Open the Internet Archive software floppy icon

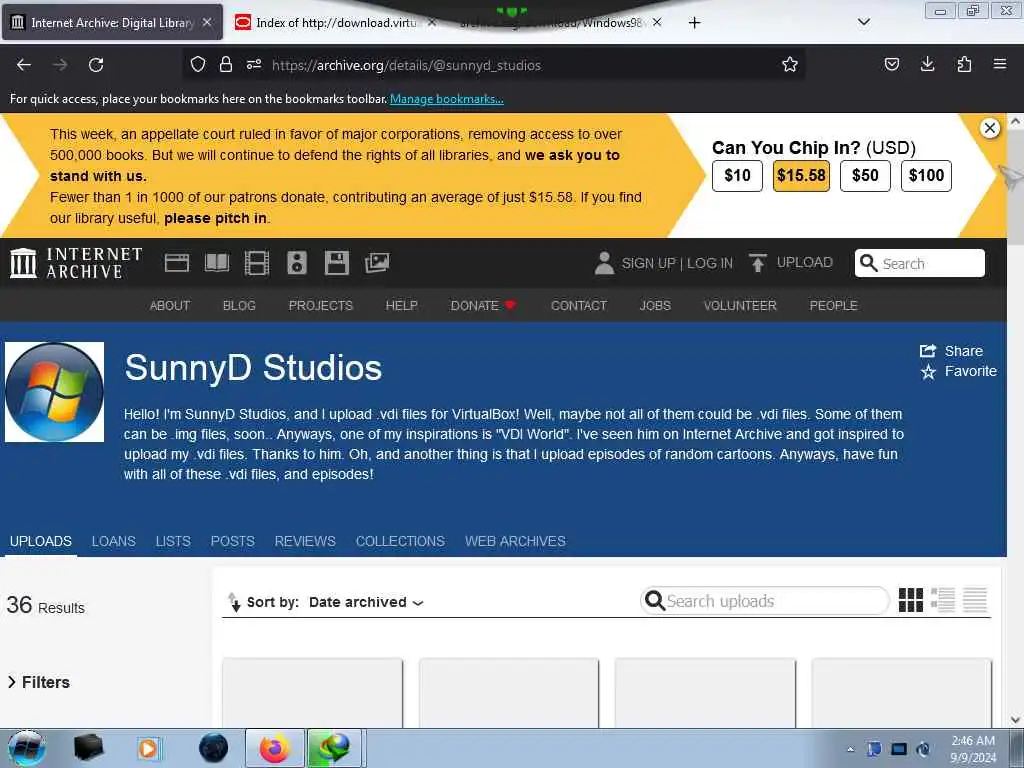coord(336,263)
